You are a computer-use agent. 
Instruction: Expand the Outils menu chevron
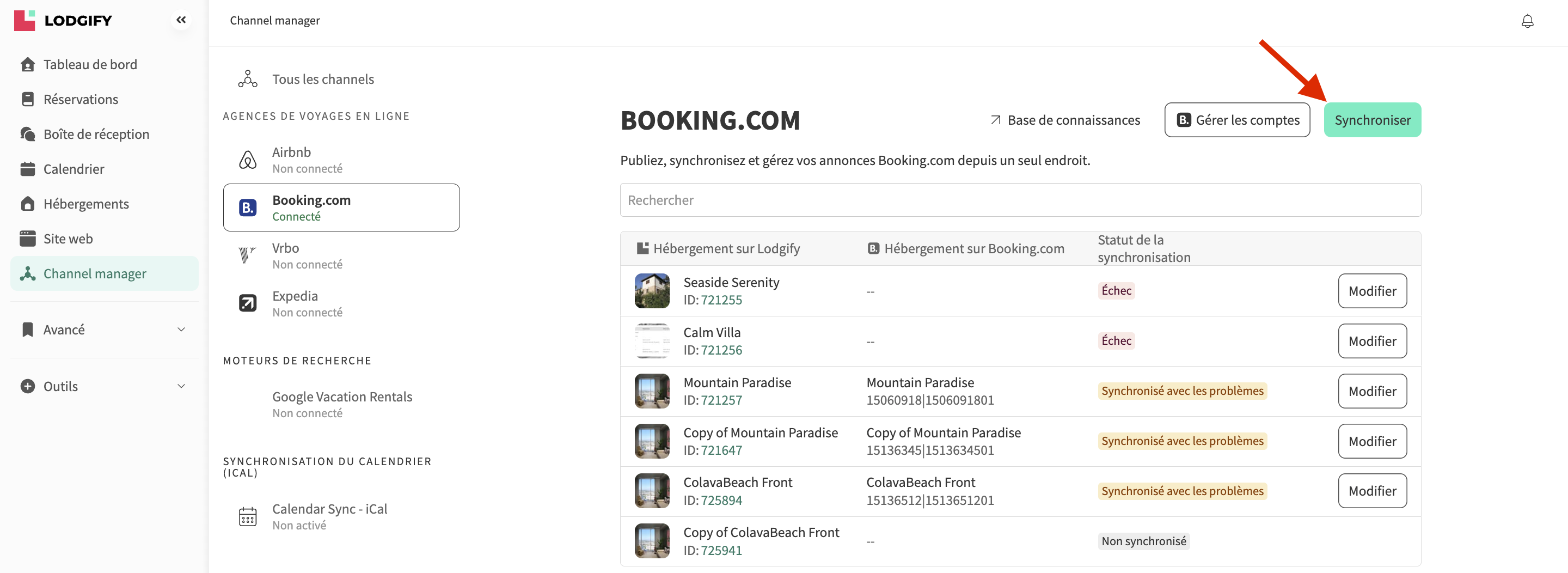pos(181,386)
